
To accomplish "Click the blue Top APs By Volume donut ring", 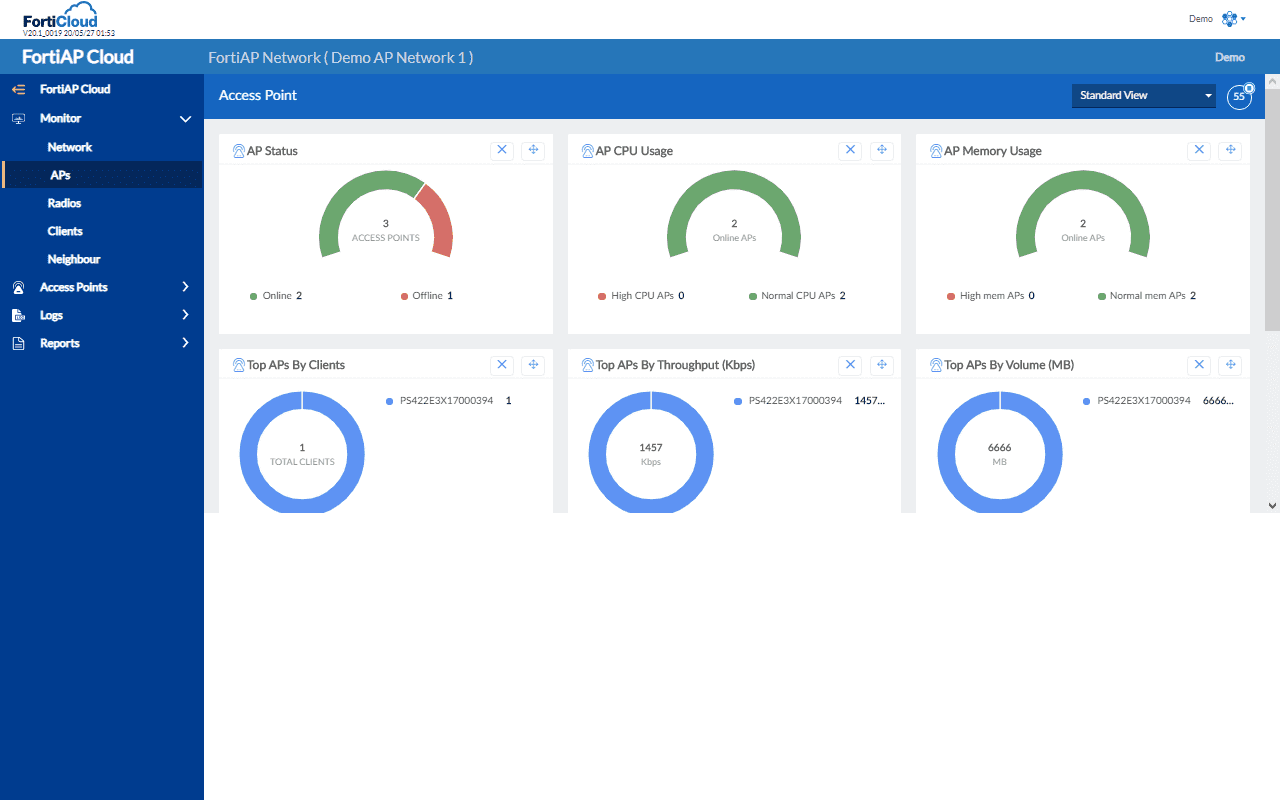I will pos(944,454).
